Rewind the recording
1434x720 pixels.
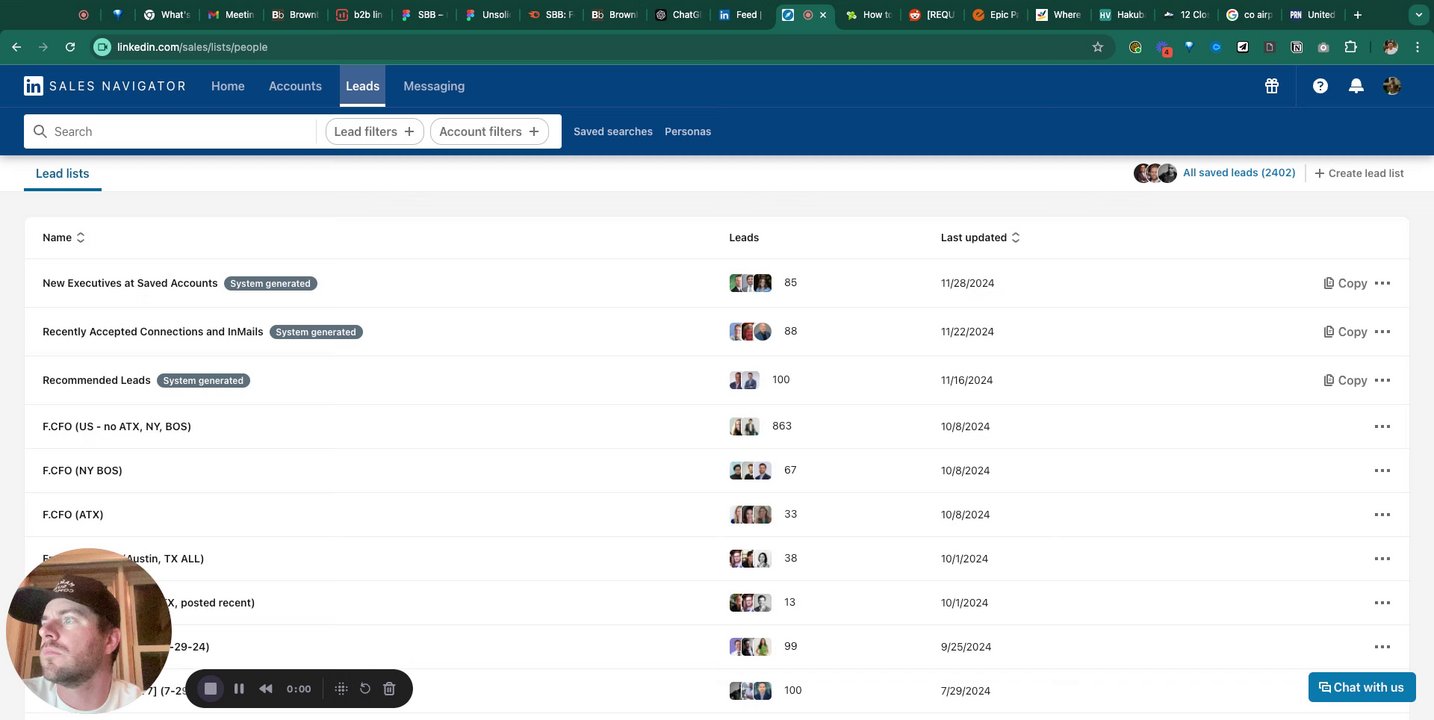tap(266, 688)
